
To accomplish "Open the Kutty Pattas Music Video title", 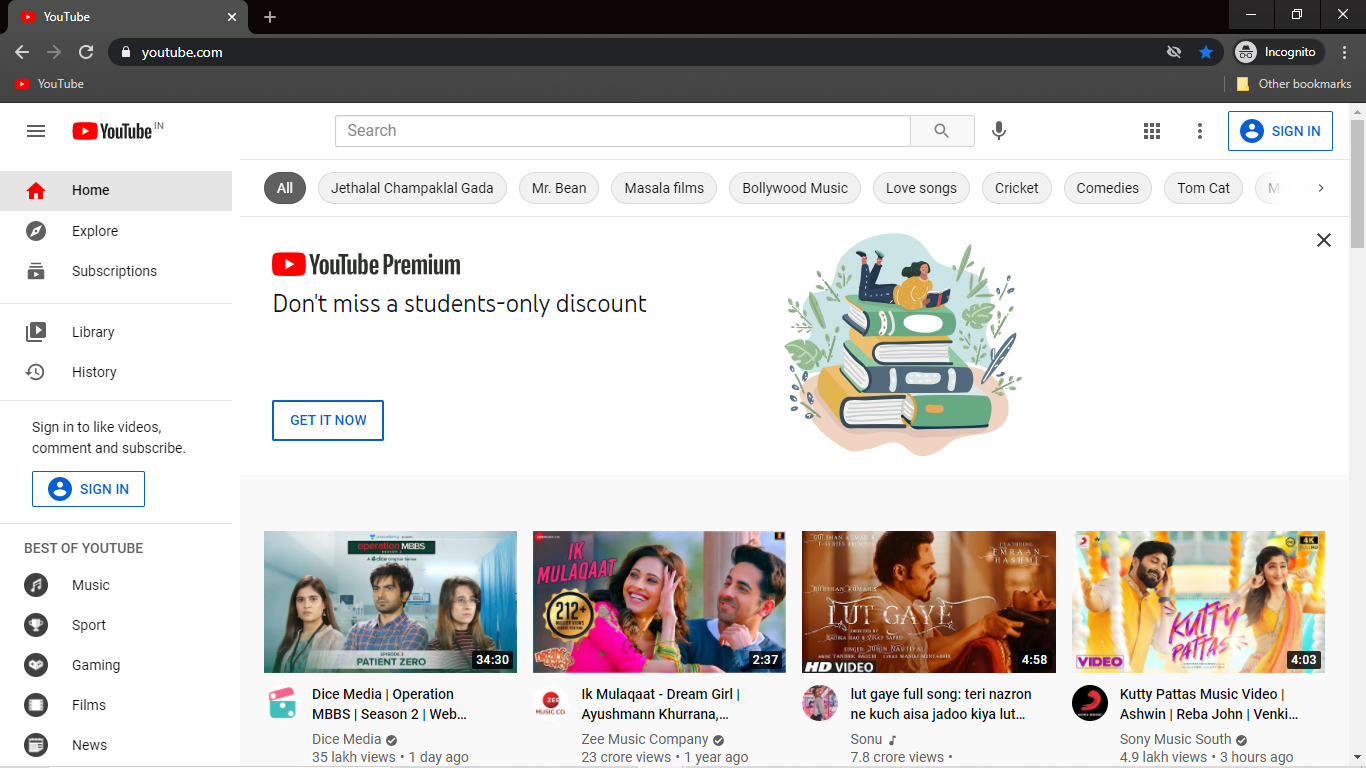I will [x=1209, y=704].
